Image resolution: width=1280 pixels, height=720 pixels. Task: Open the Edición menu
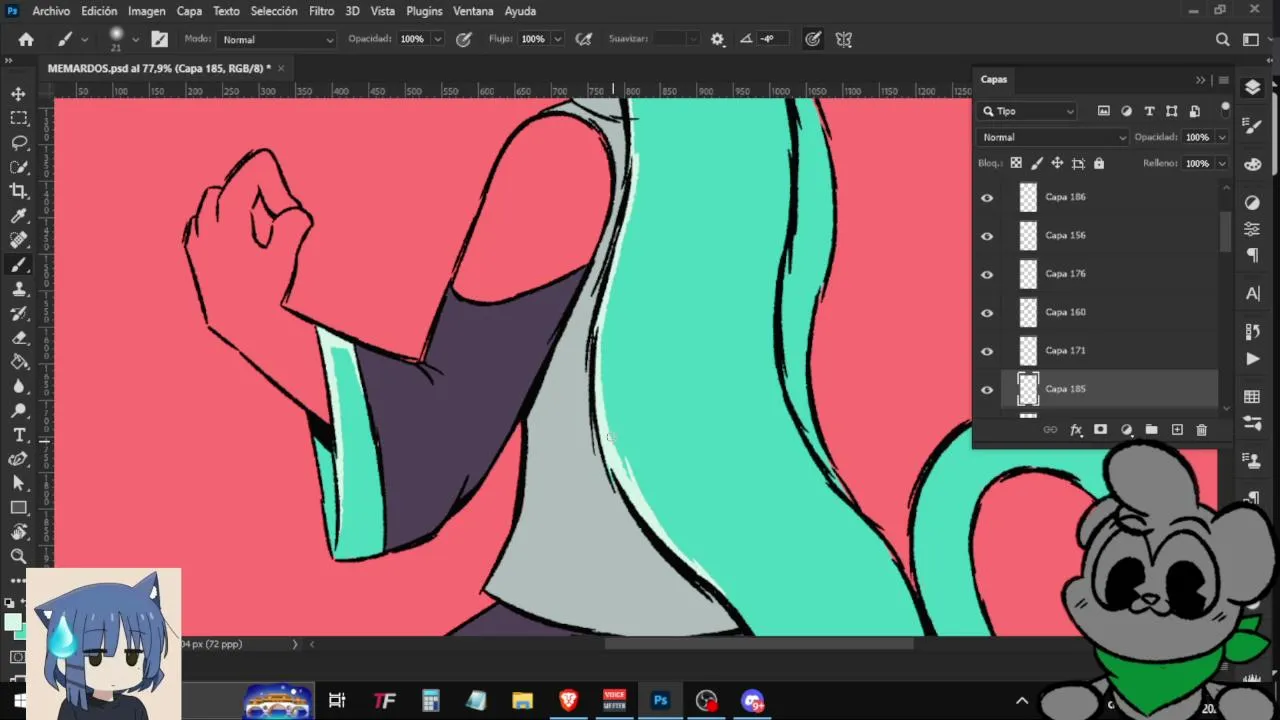click(x=99, y=11)
